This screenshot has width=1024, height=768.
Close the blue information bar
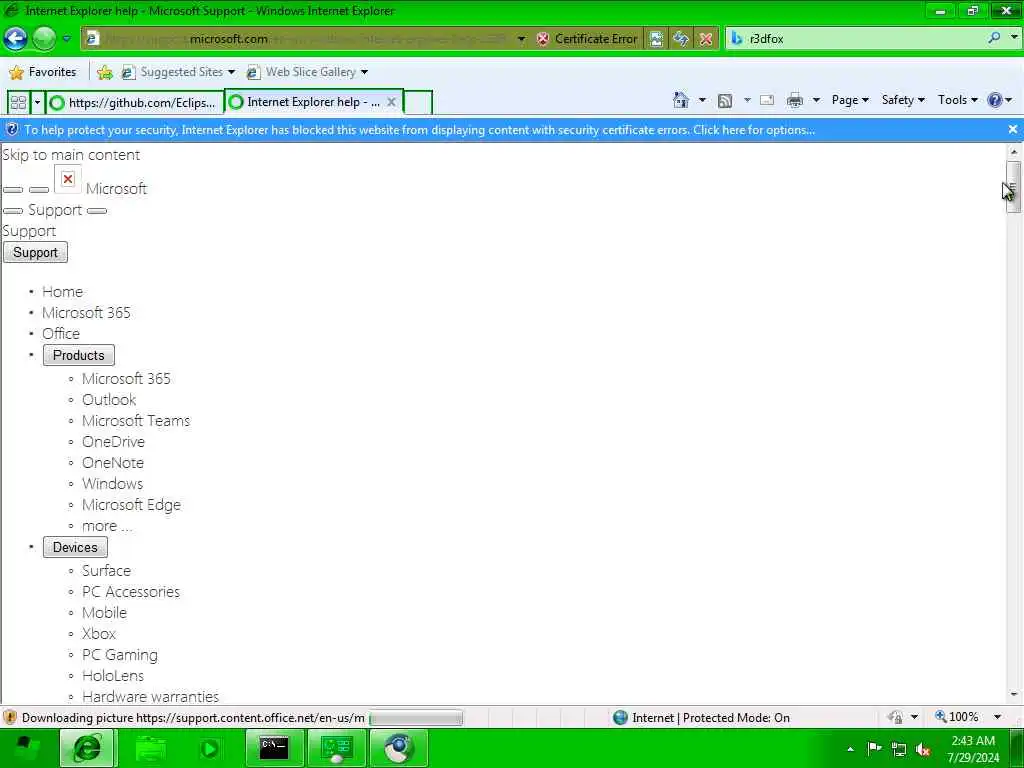[x=1013, y=129]
